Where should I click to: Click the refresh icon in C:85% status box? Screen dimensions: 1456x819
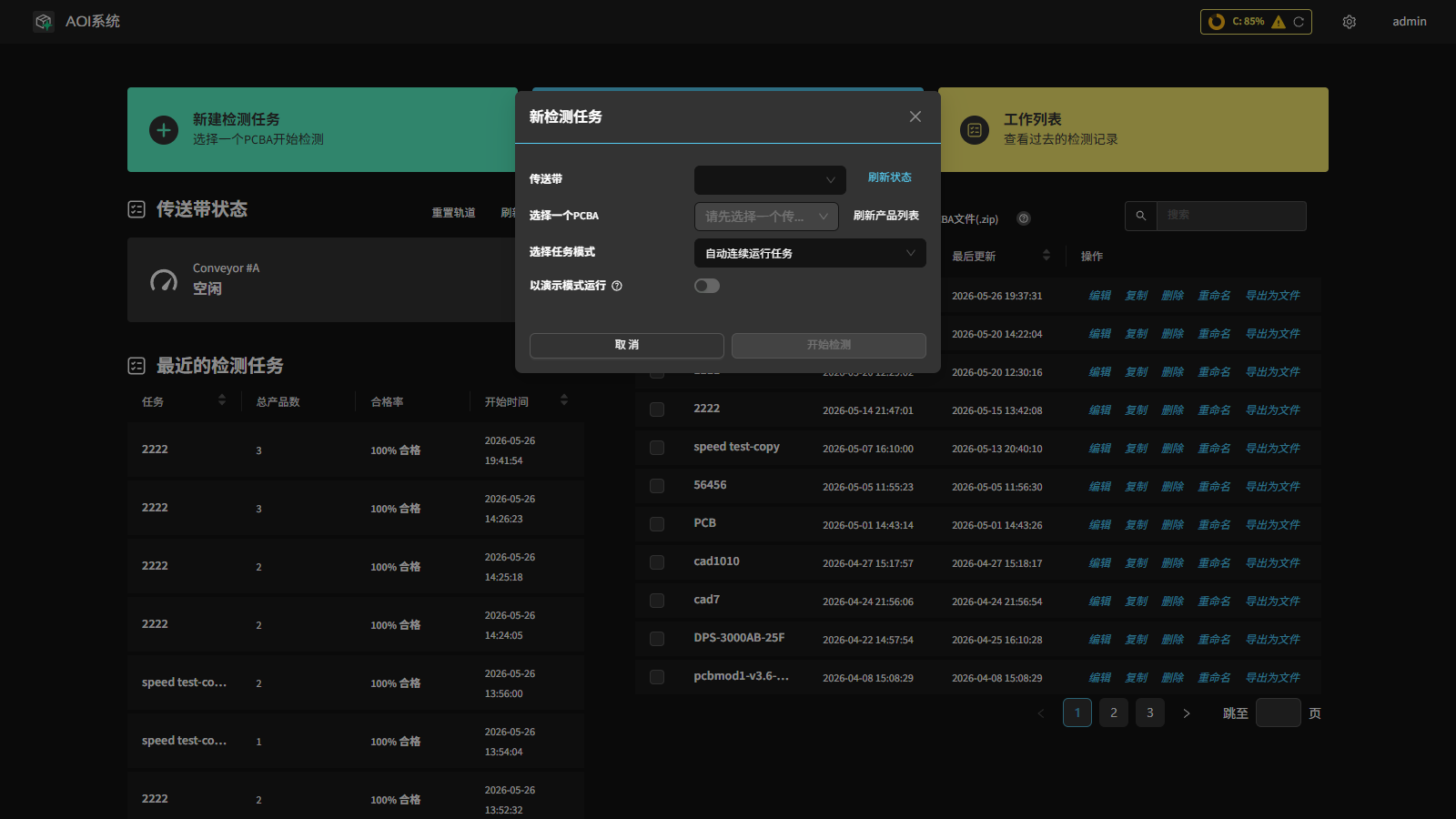(1299, 22)
